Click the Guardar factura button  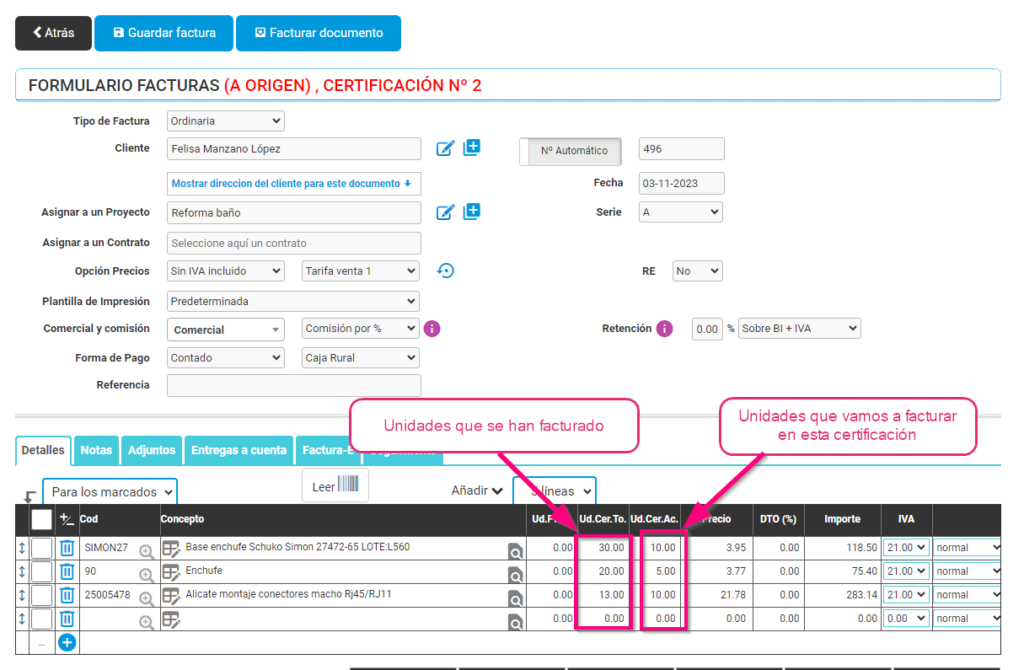click(164, 33)
